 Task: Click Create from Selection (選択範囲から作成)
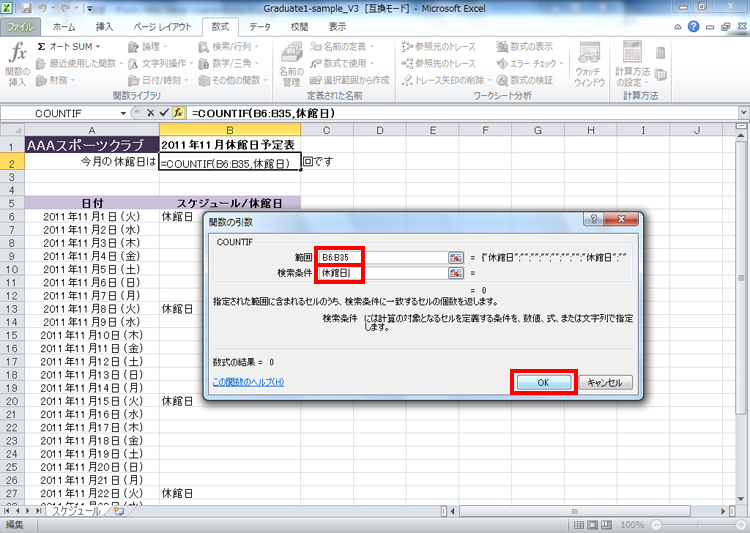point(350,80)
